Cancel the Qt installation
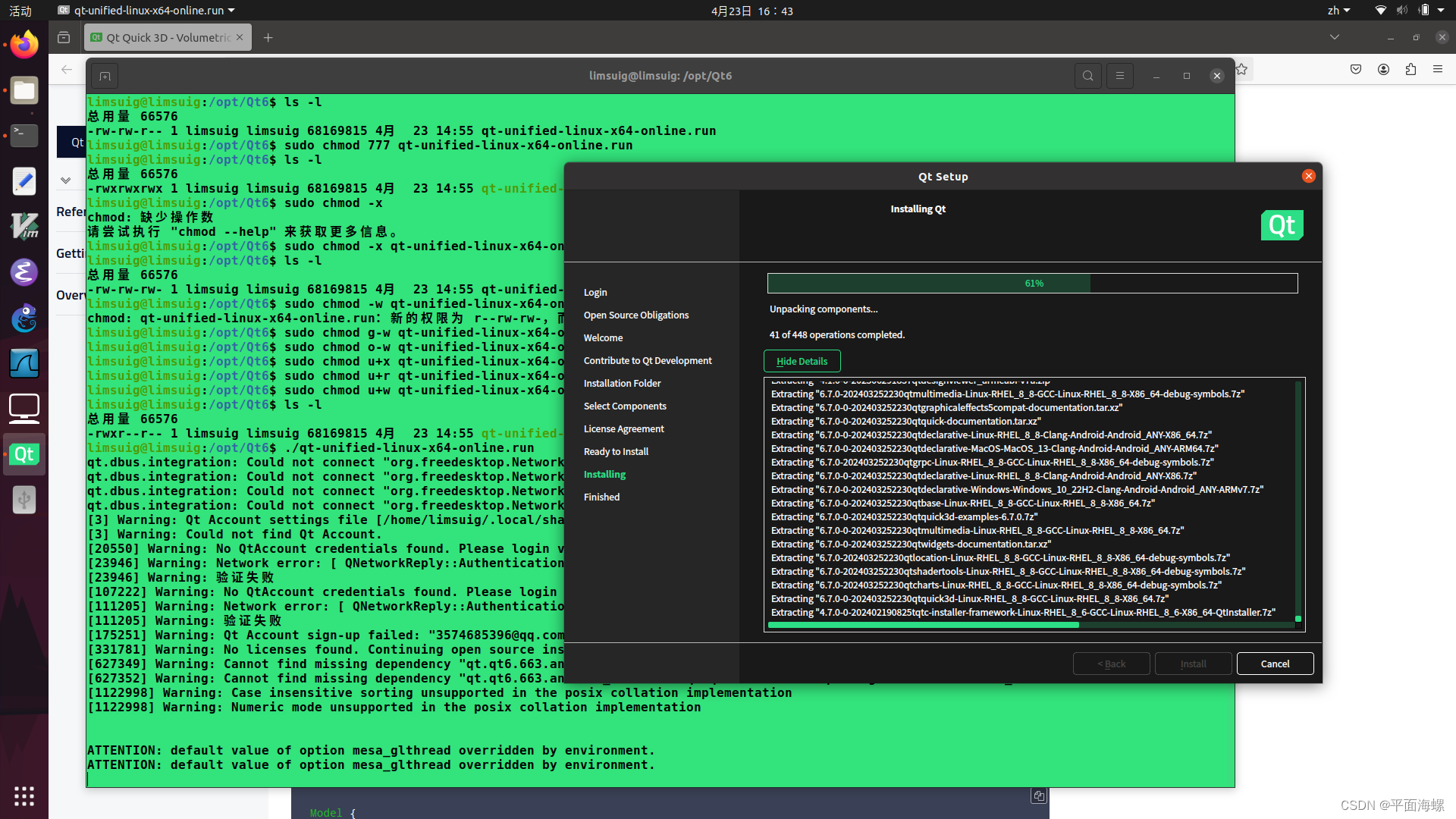Image resolution: width=1456 pixels, height=819 pixels. (x=1275, y=664)
